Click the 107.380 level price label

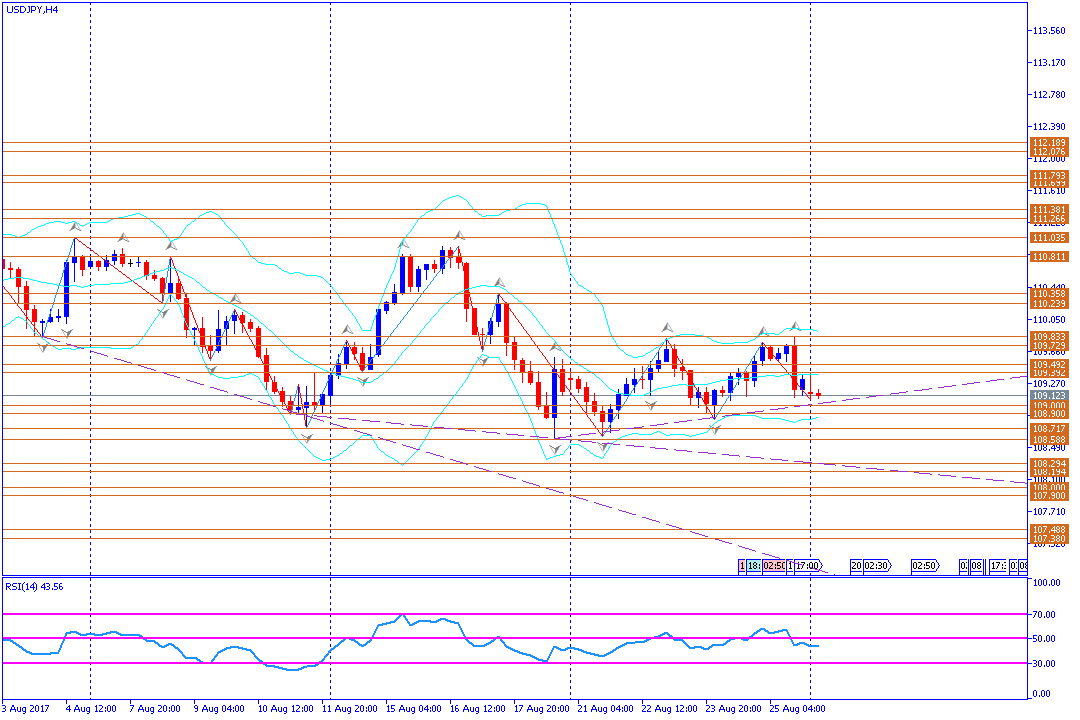click(1049, 539)
